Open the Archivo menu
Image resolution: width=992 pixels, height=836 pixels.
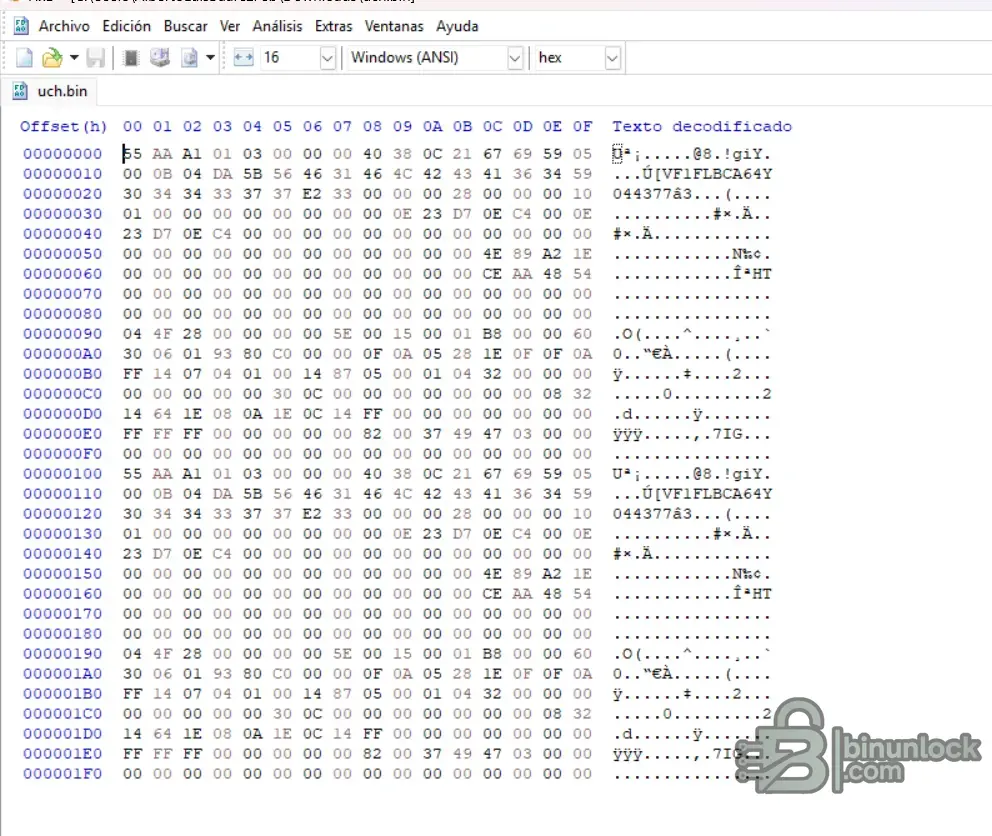pos(64,26)
